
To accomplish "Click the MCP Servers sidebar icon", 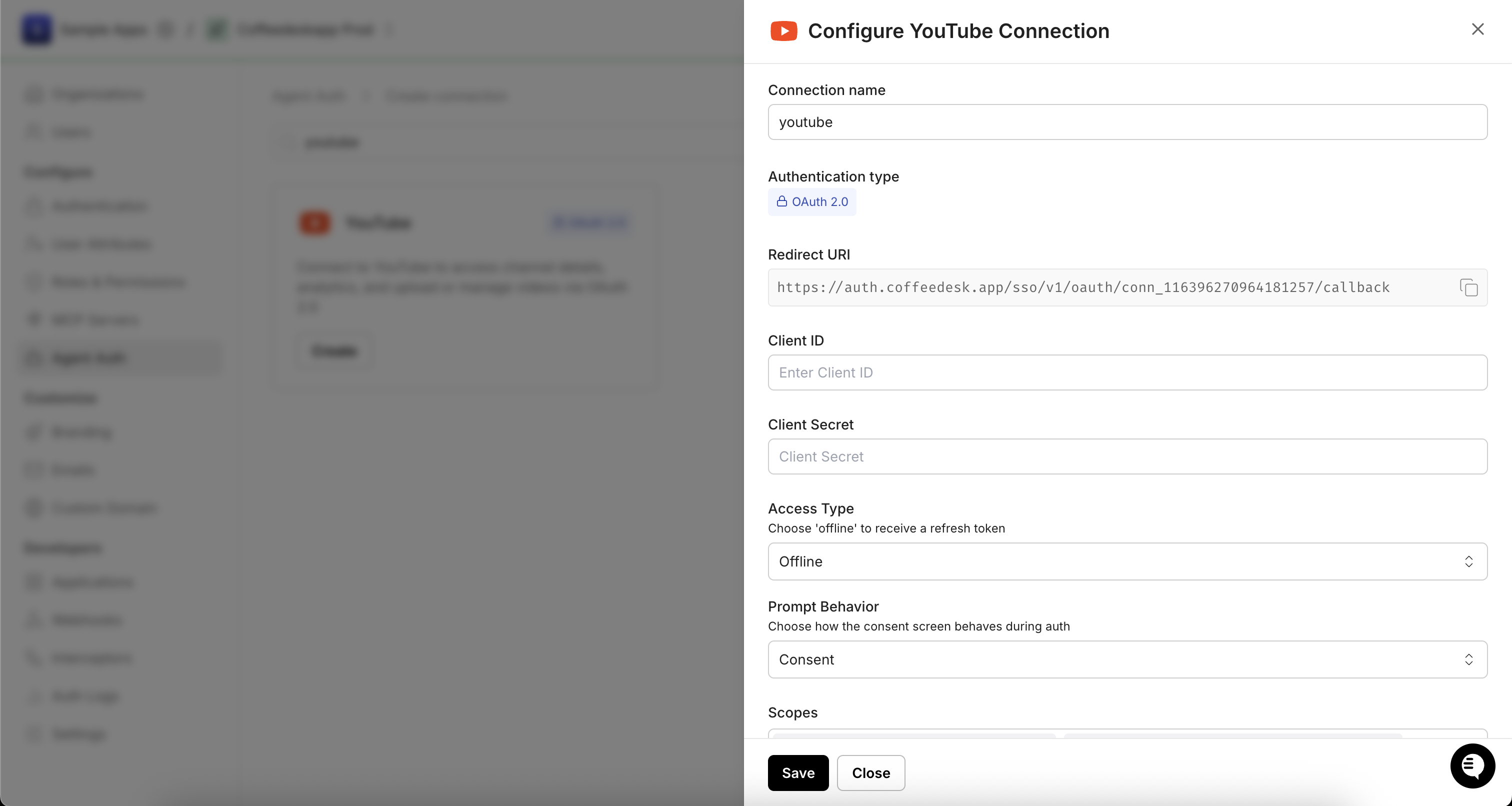I will click(33, 319).
